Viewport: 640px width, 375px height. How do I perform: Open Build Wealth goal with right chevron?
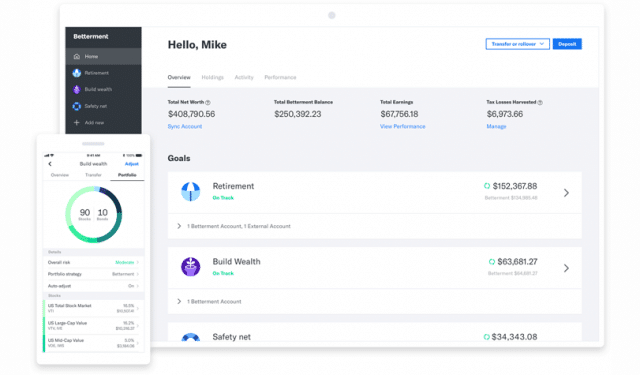[566, 268]
